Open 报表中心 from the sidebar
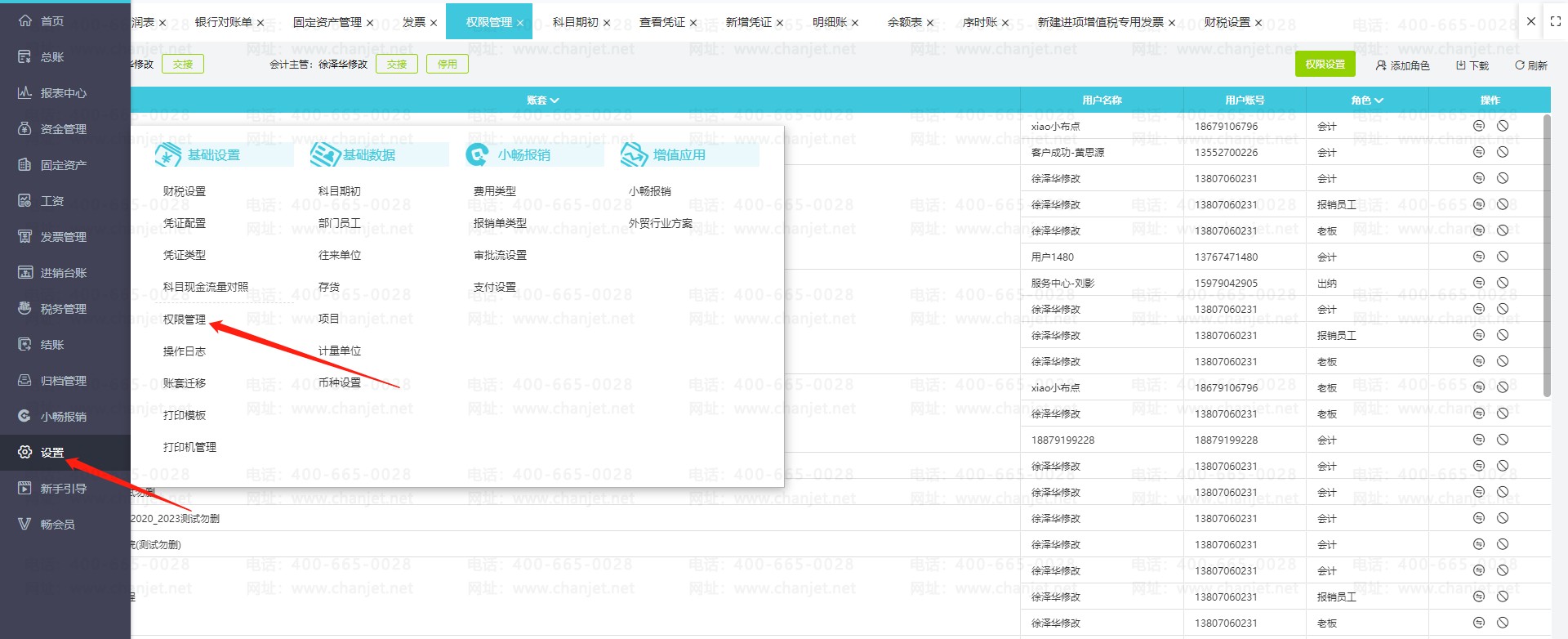Image resolution: width=1568 pixels, height=639 pixels. 63,93
